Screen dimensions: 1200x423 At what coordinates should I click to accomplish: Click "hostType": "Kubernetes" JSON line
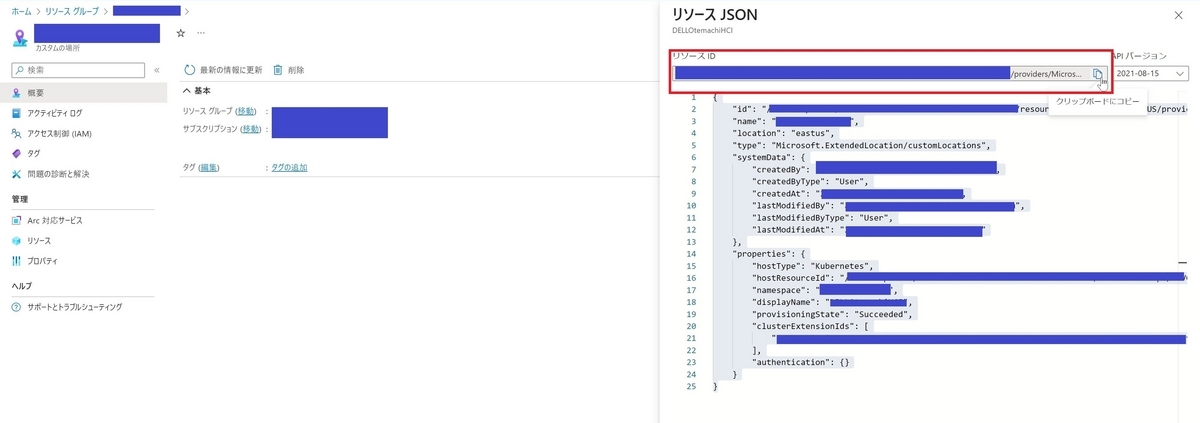click(x=814, y=266)
